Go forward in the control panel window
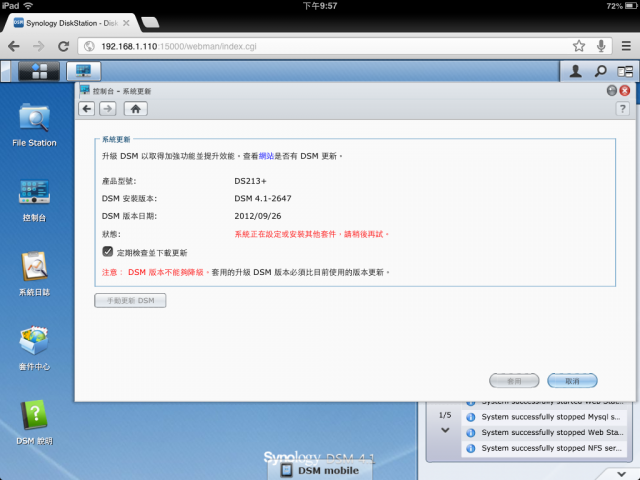The image size is (640, 480). [x=108, y=109]
